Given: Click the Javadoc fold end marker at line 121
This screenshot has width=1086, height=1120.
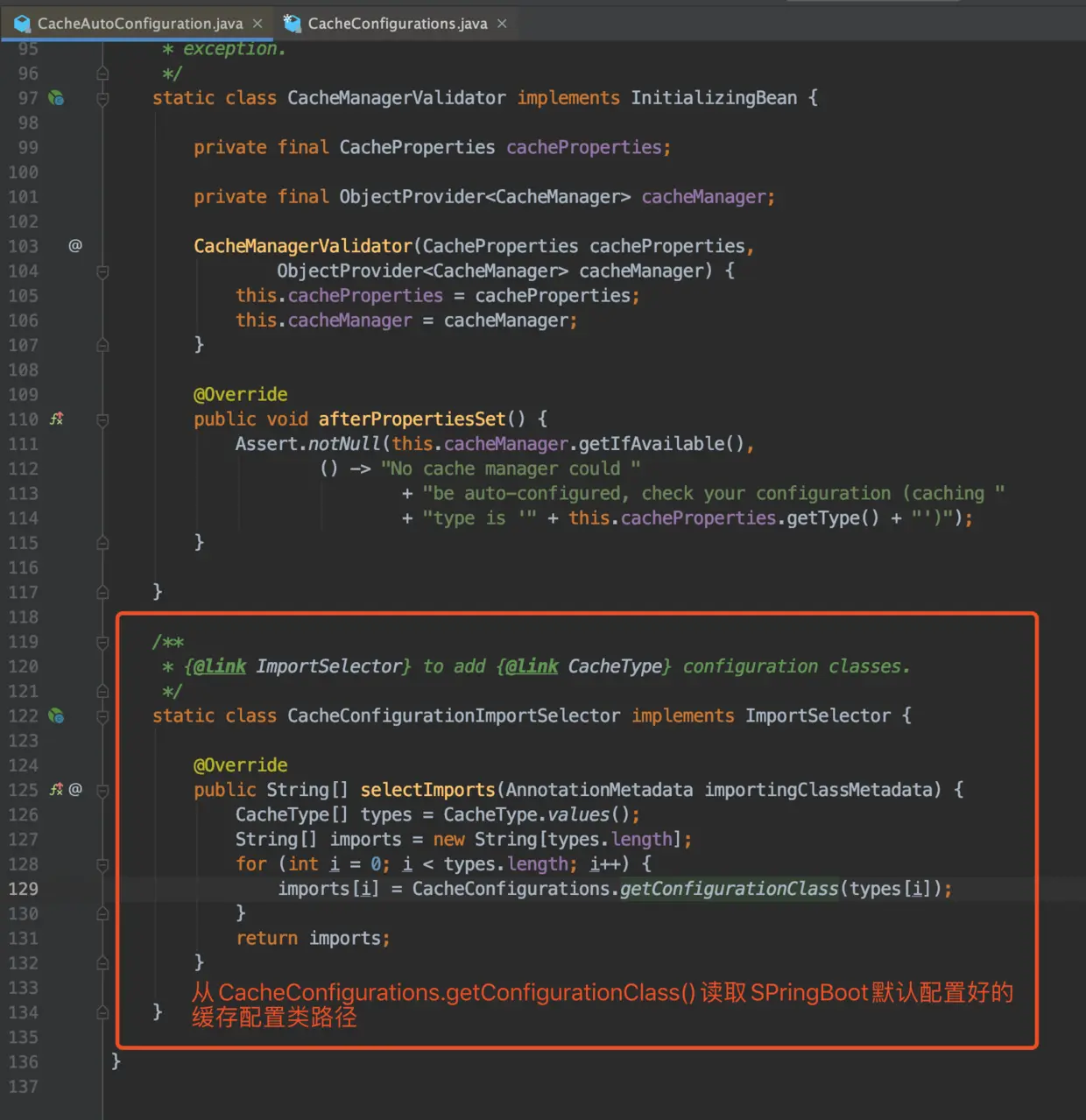Looking at the screenshot, I should (x=102, y=692).
